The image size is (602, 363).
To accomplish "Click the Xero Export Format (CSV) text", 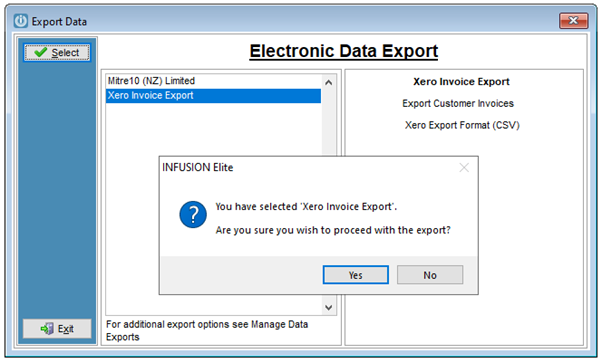I will pos(462,125).
